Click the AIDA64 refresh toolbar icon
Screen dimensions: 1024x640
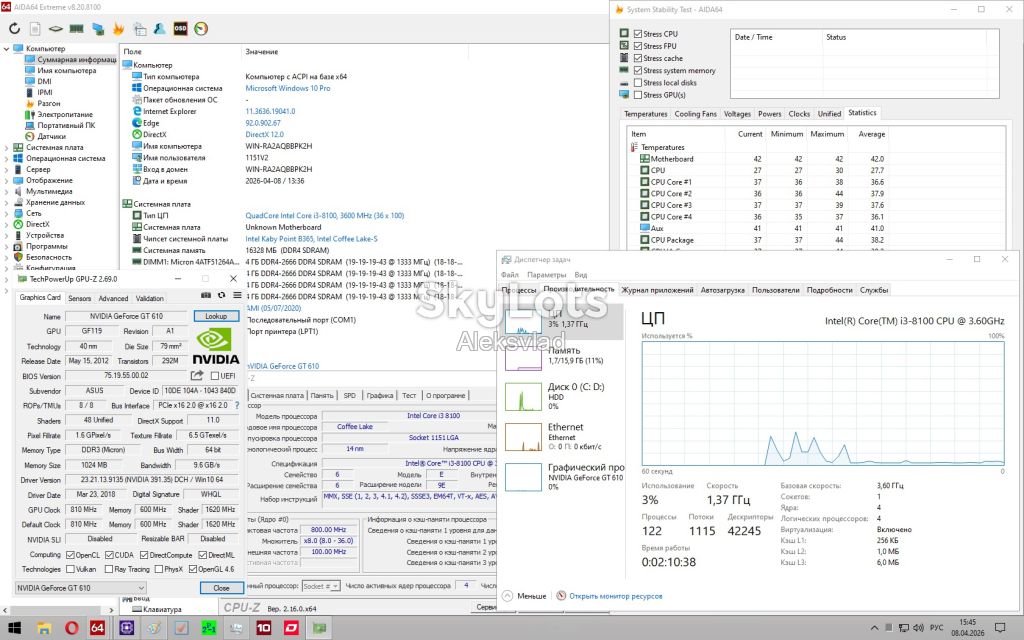tap(14, 29)
